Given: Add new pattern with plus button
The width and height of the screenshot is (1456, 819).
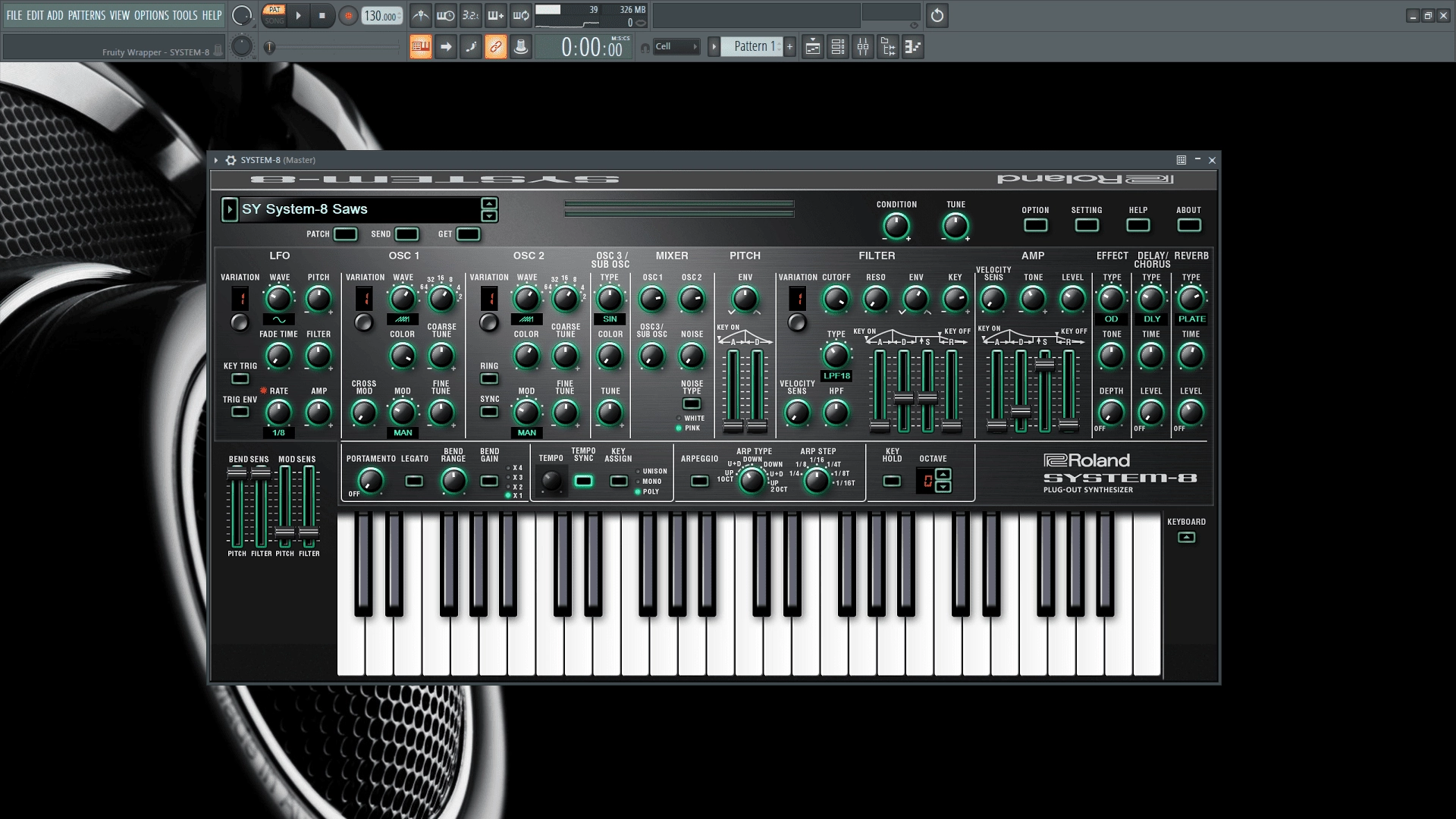Looking at the screenshot, I should (789, 47).
